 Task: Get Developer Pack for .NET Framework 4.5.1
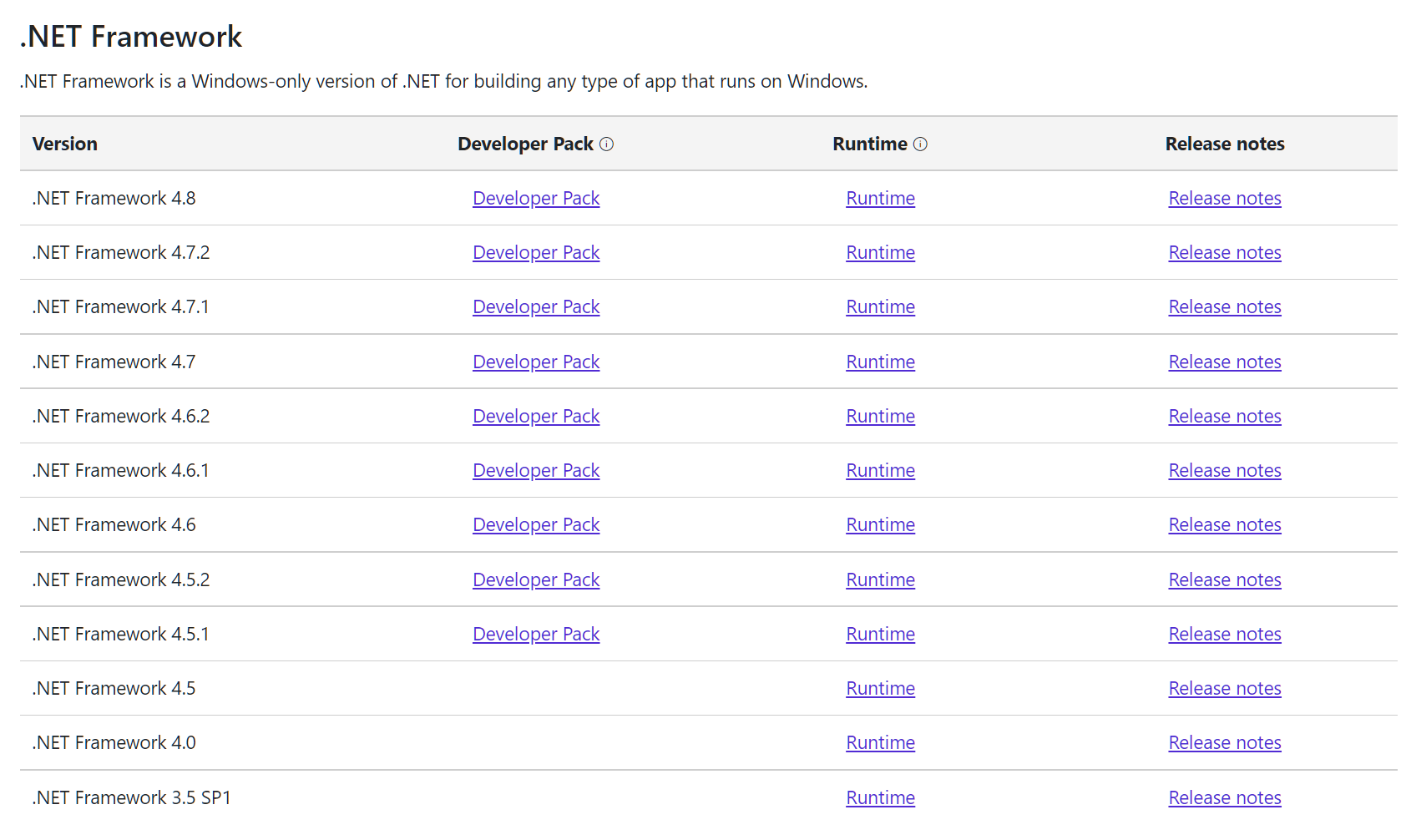(536, 635)
